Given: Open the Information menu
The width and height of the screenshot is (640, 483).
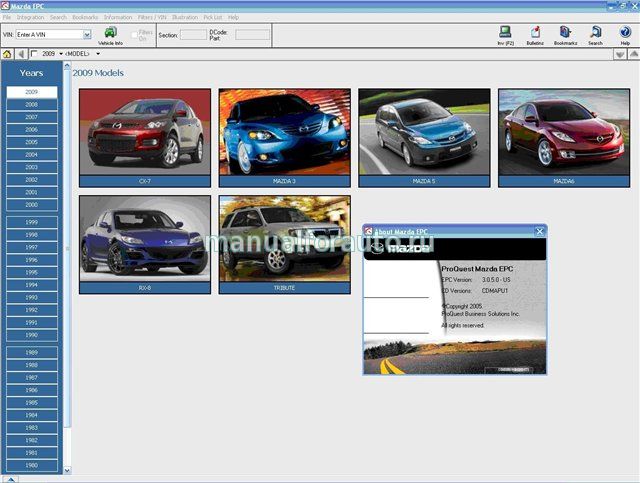Looking at the screenshot, I should click(118, 17).
